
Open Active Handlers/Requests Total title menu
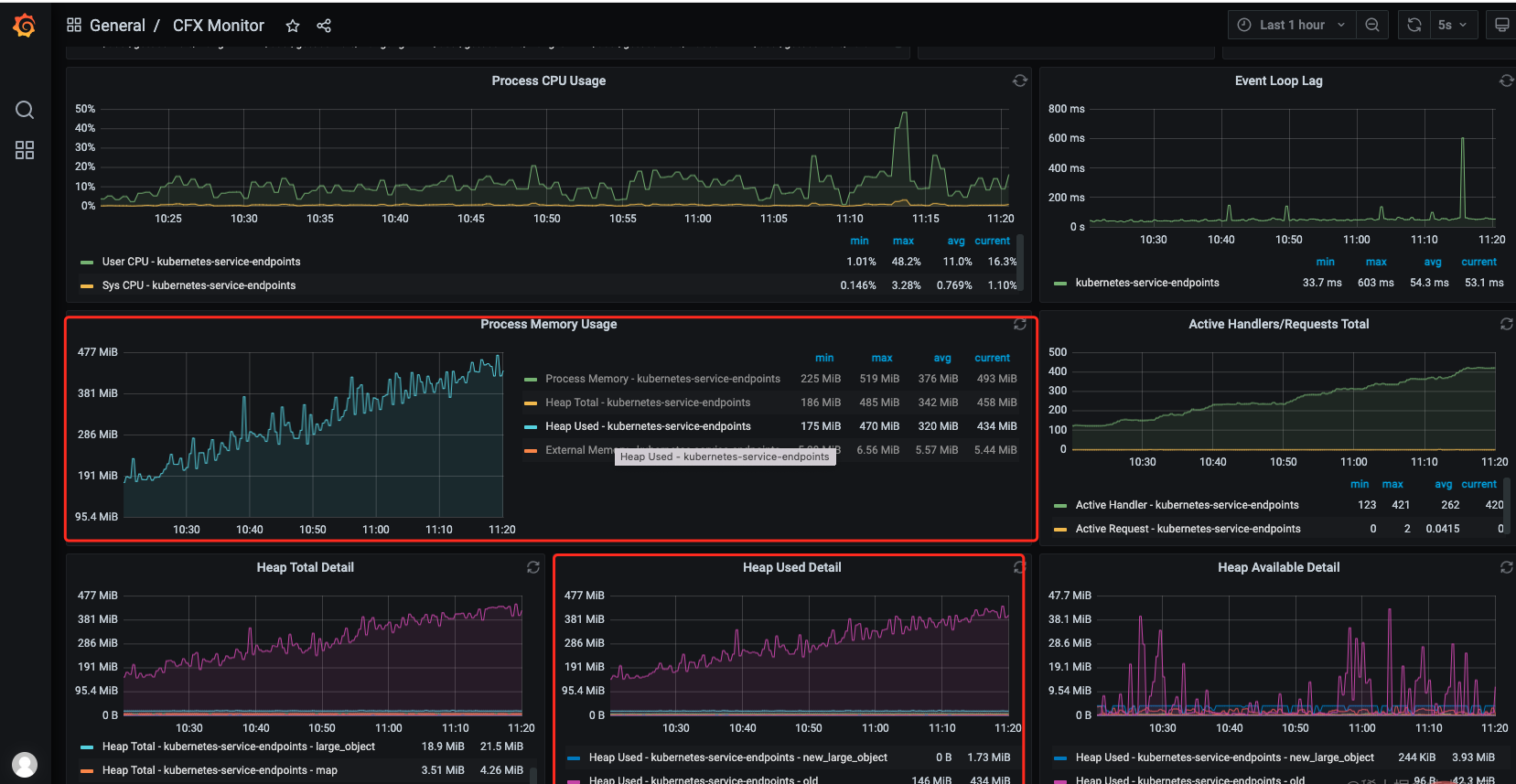click(1278, 324)
